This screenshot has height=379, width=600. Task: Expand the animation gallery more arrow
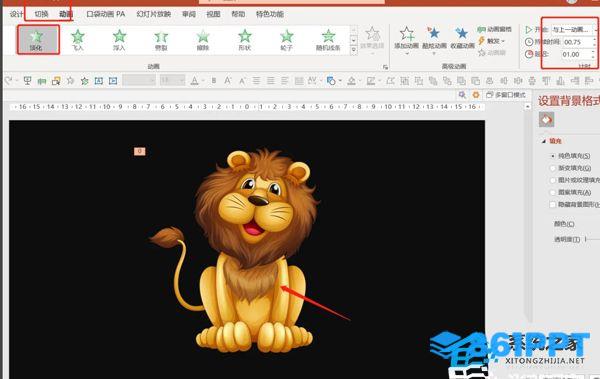354,50
